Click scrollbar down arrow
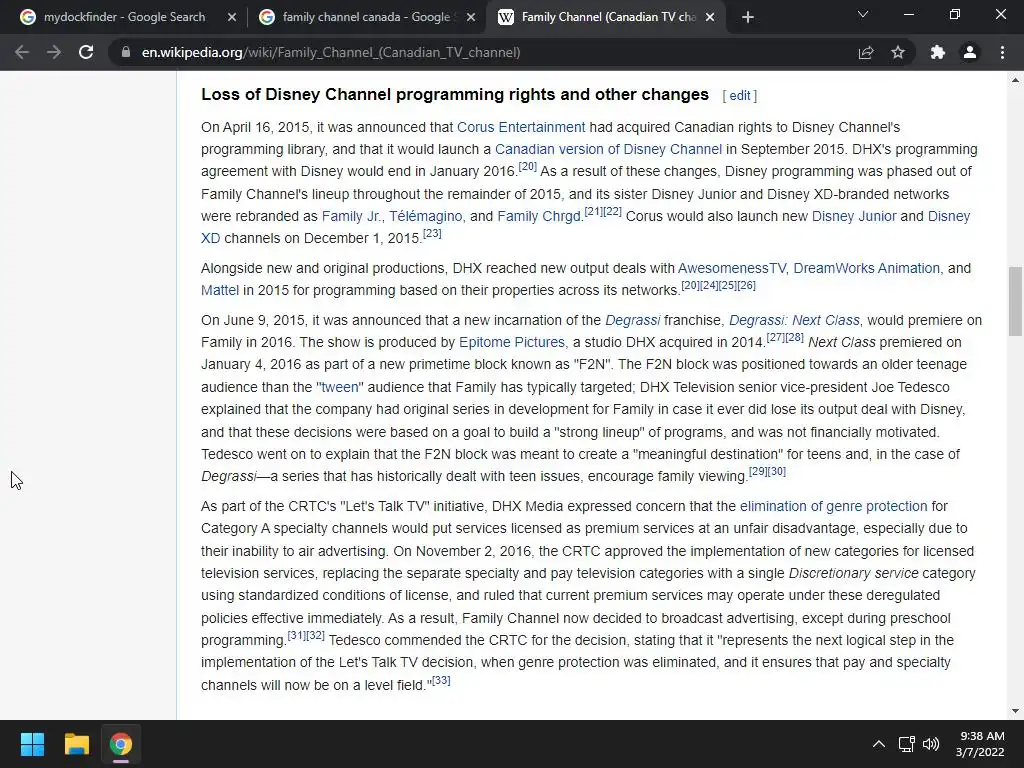Image resolution: width=1024 pixels, height=768 pixels. pos(1015,712)
